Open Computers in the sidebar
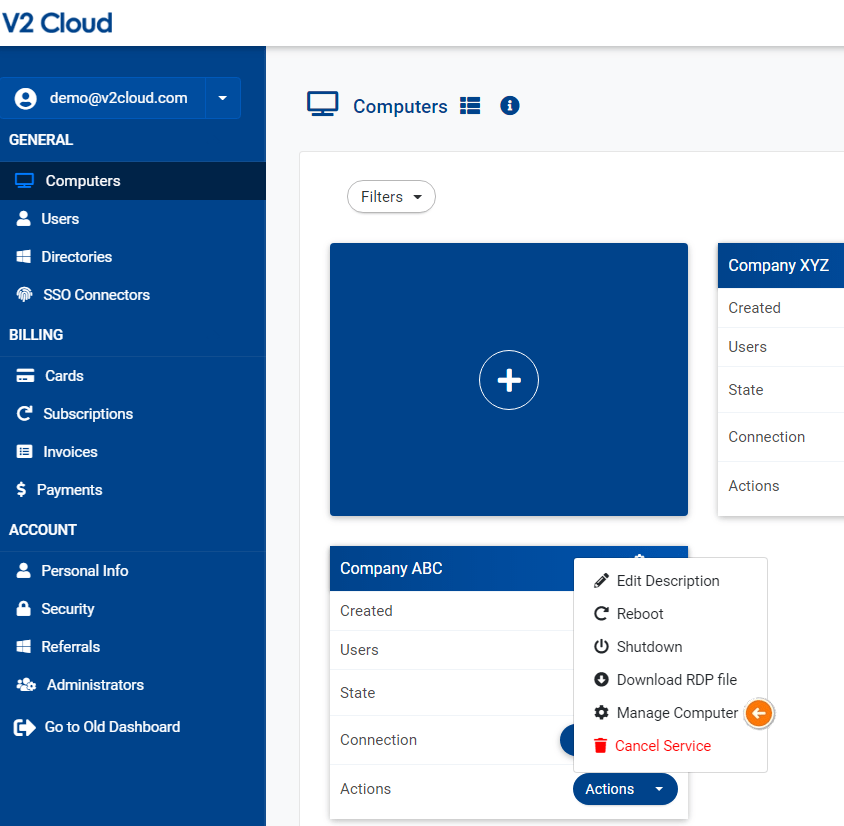Image resolution: width=844 pixels, height=826 pixels. (x=133, y=181)
